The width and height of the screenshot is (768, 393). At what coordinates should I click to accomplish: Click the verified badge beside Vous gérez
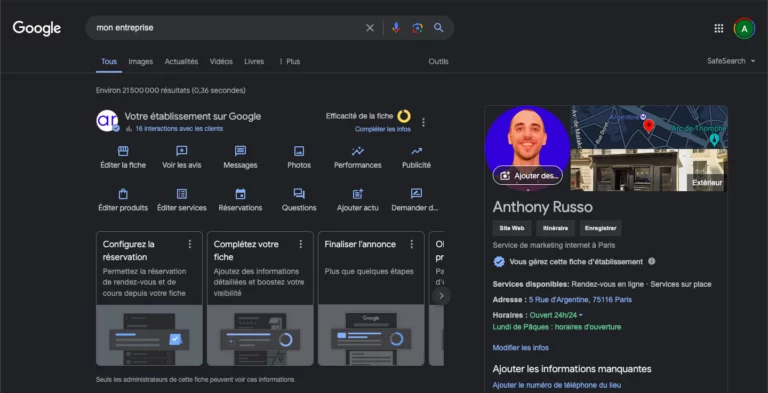pos(499,262)
